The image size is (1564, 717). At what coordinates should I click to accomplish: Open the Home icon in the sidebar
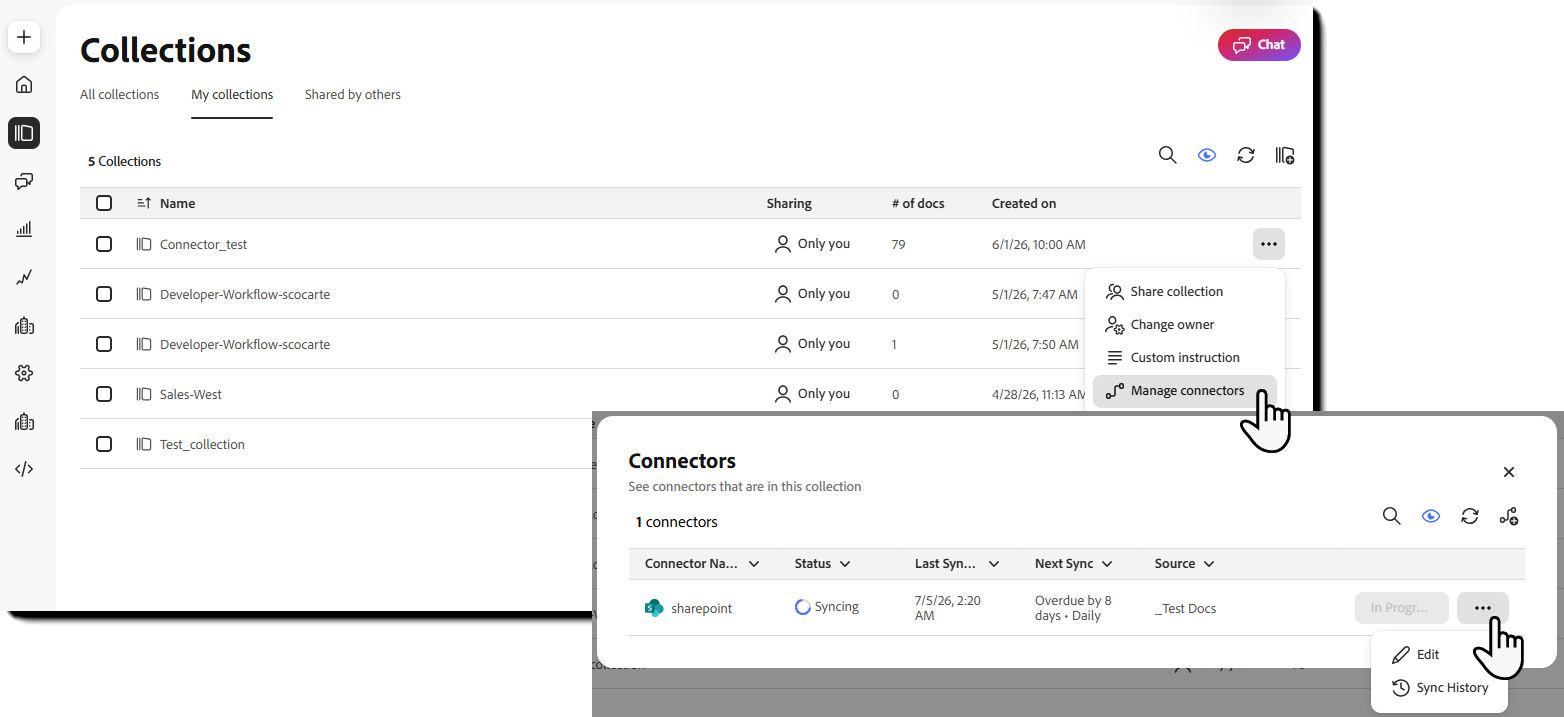pos(24,85)
